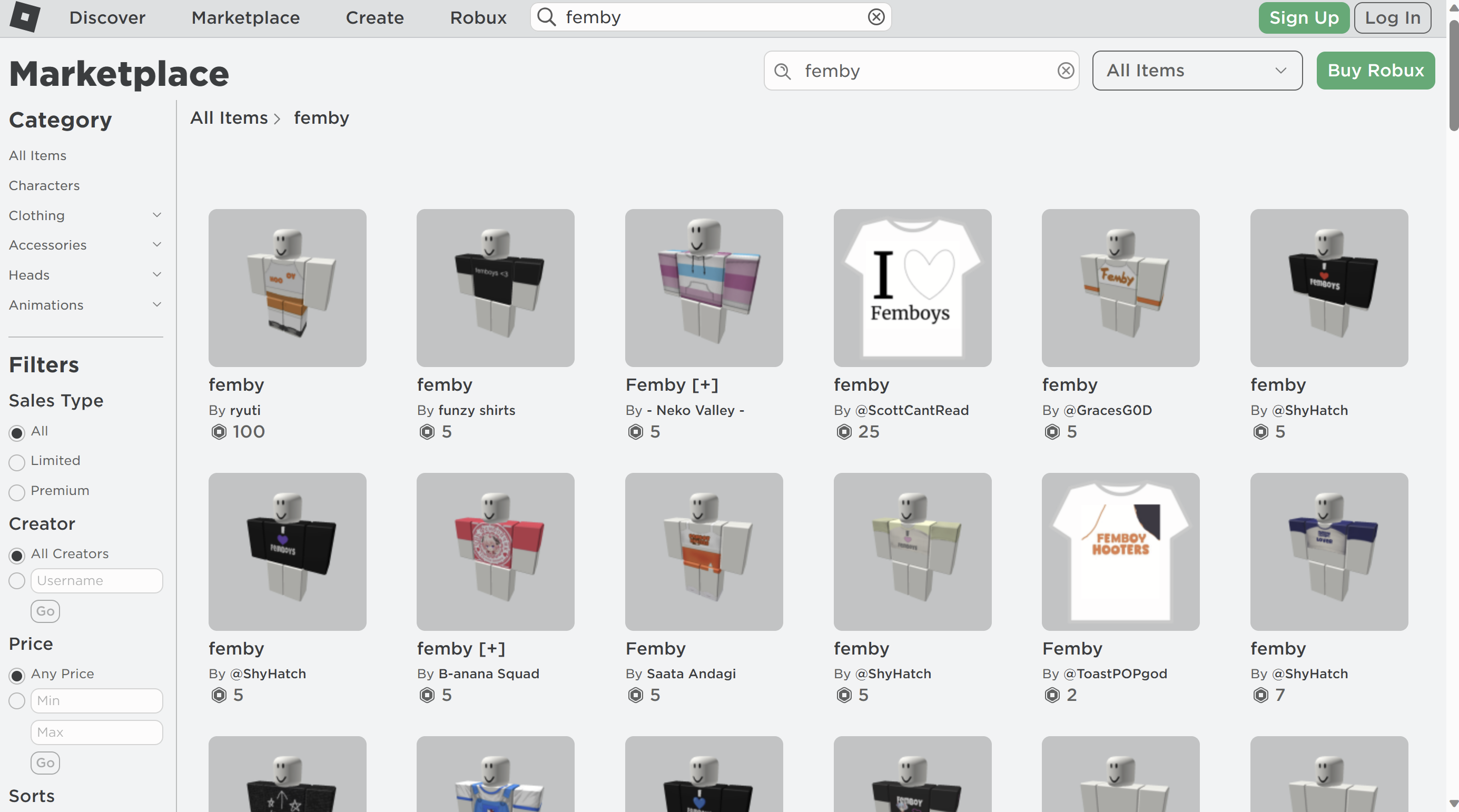The height and width of the screenshot is (812, 1459).
Task: Click the Sign Up button
Action: [1304, 17]
